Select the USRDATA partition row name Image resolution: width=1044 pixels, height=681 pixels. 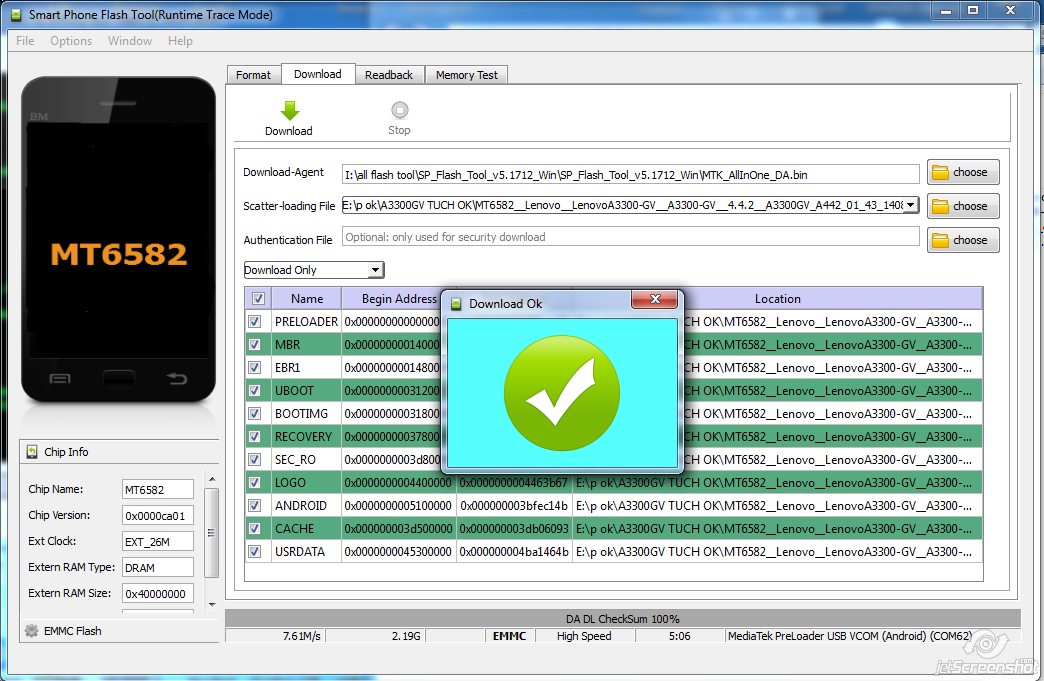tap(300, 552)
